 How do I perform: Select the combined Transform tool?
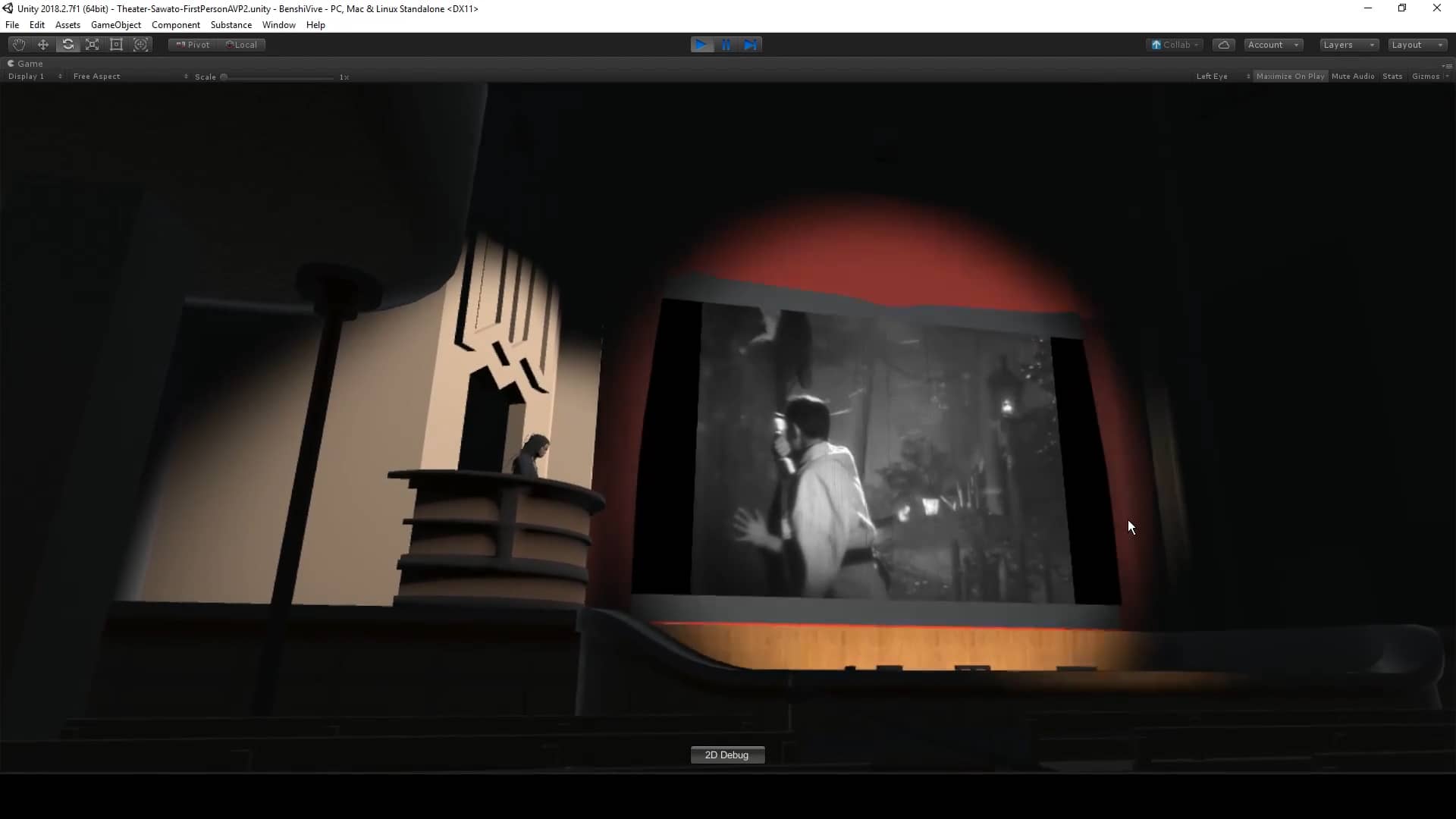140,45
